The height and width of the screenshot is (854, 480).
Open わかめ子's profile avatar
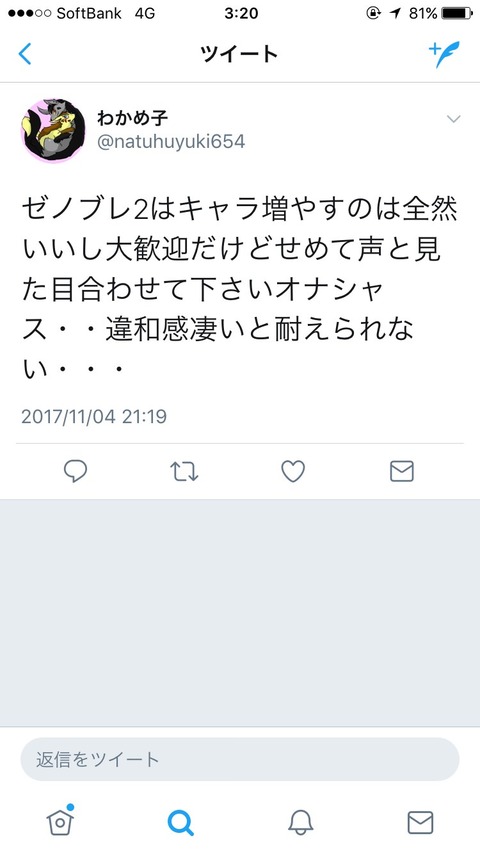pyautogui.click(x=53, y=131)
